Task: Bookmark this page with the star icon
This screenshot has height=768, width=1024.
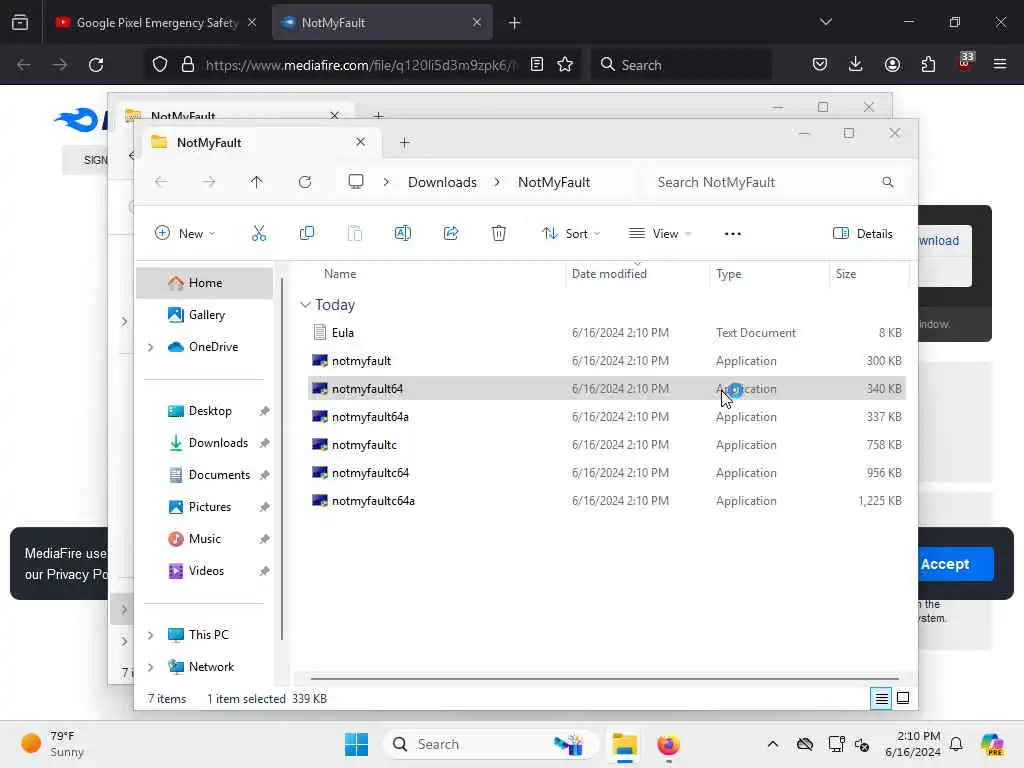Action: point(566,65)
